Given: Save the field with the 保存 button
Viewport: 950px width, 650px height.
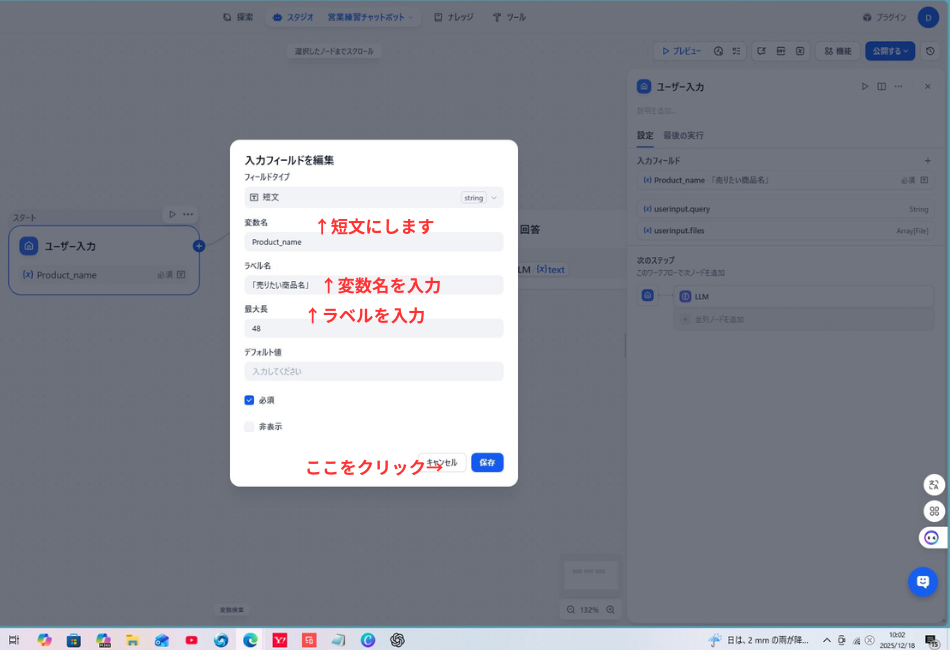Looking at the screenshot, I should pos(486,462).
